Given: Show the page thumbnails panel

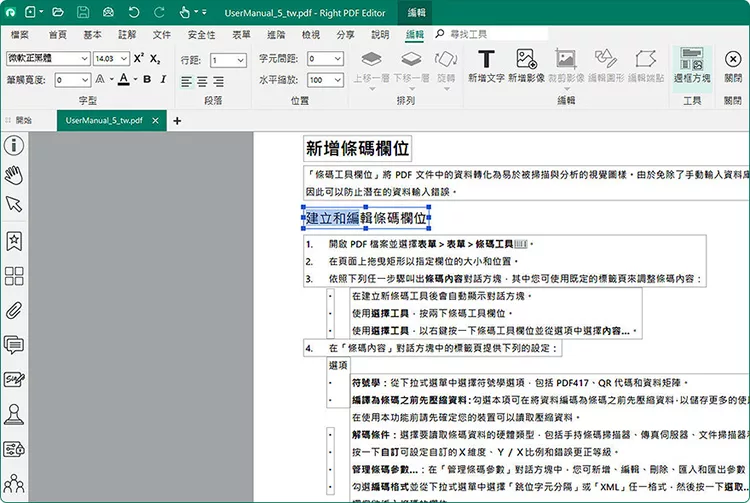Looking at the screenshot, I should (14, 276).
